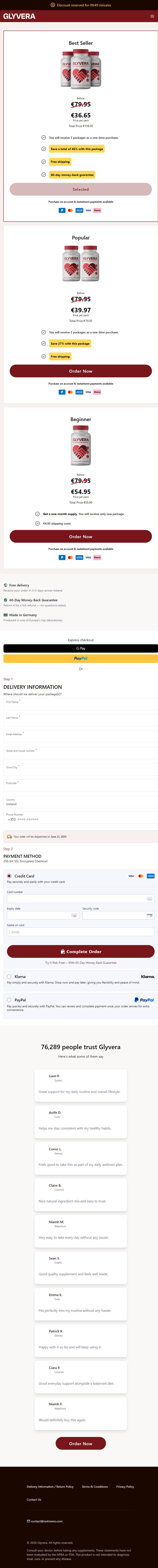Click the Card number input field
This screenshot has height=1568, width=158.
coord(81,899)
